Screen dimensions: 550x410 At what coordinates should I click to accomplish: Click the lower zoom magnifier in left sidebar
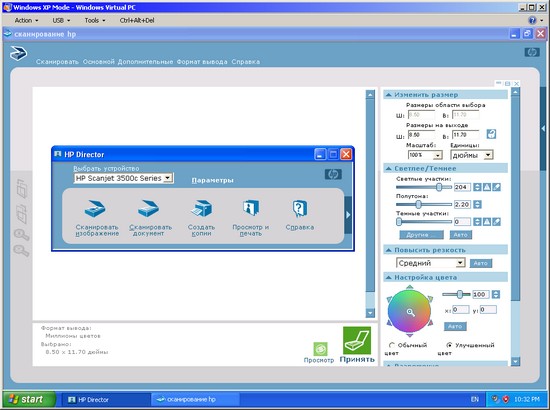point(21,251)
